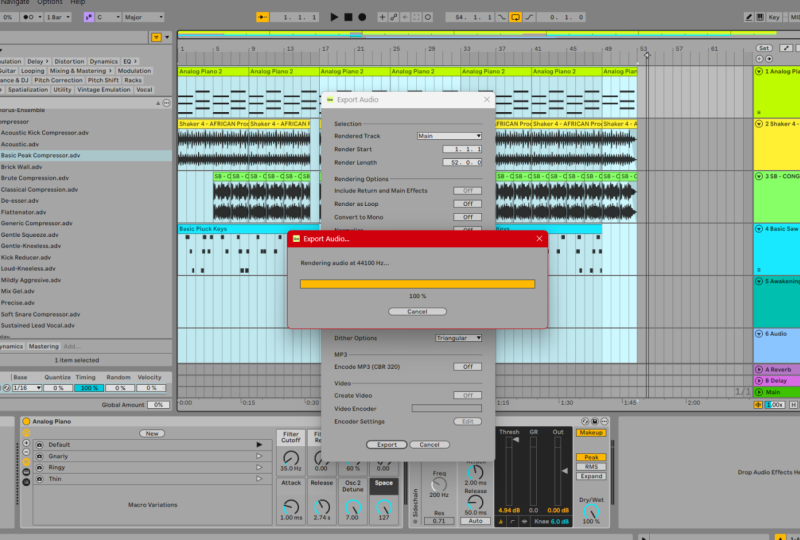
Task: Open the Major scale name dropdown
Action: point(144,17)
